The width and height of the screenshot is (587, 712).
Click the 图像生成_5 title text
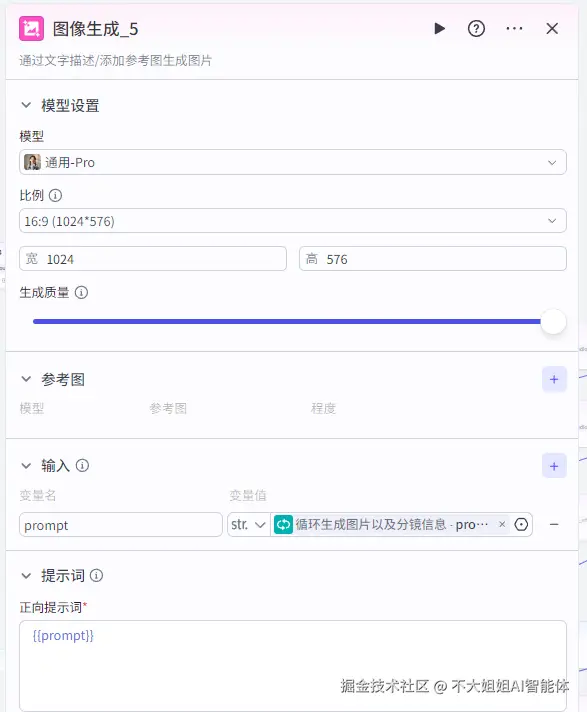[x=95, y=29]
